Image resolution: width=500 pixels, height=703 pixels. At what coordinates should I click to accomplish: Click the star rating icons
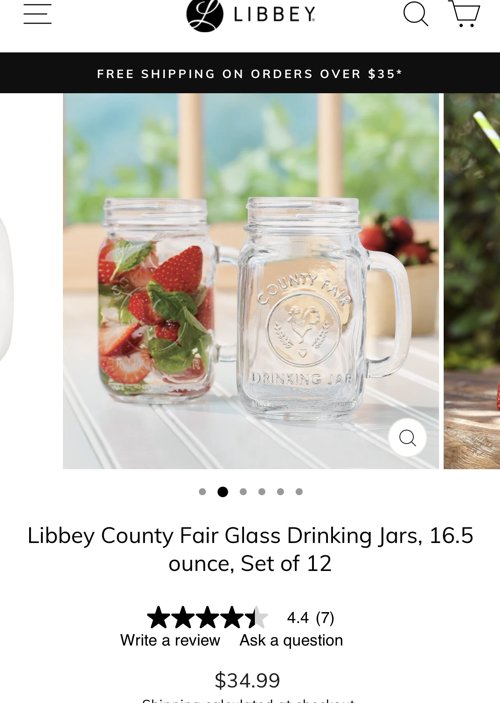pos(208,617)
